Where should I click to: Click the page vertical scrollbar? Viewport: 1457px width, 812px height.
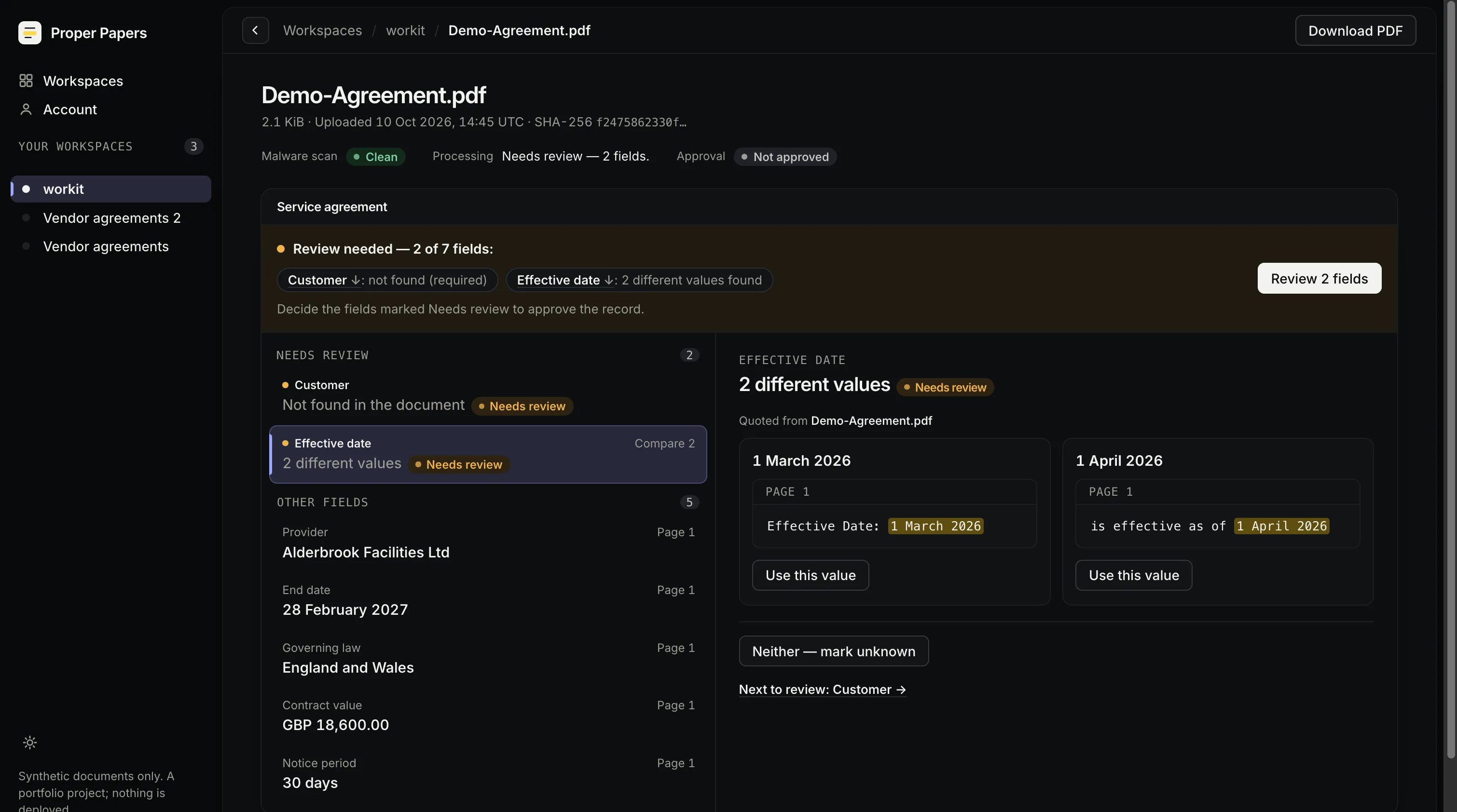pos(1450,379)
